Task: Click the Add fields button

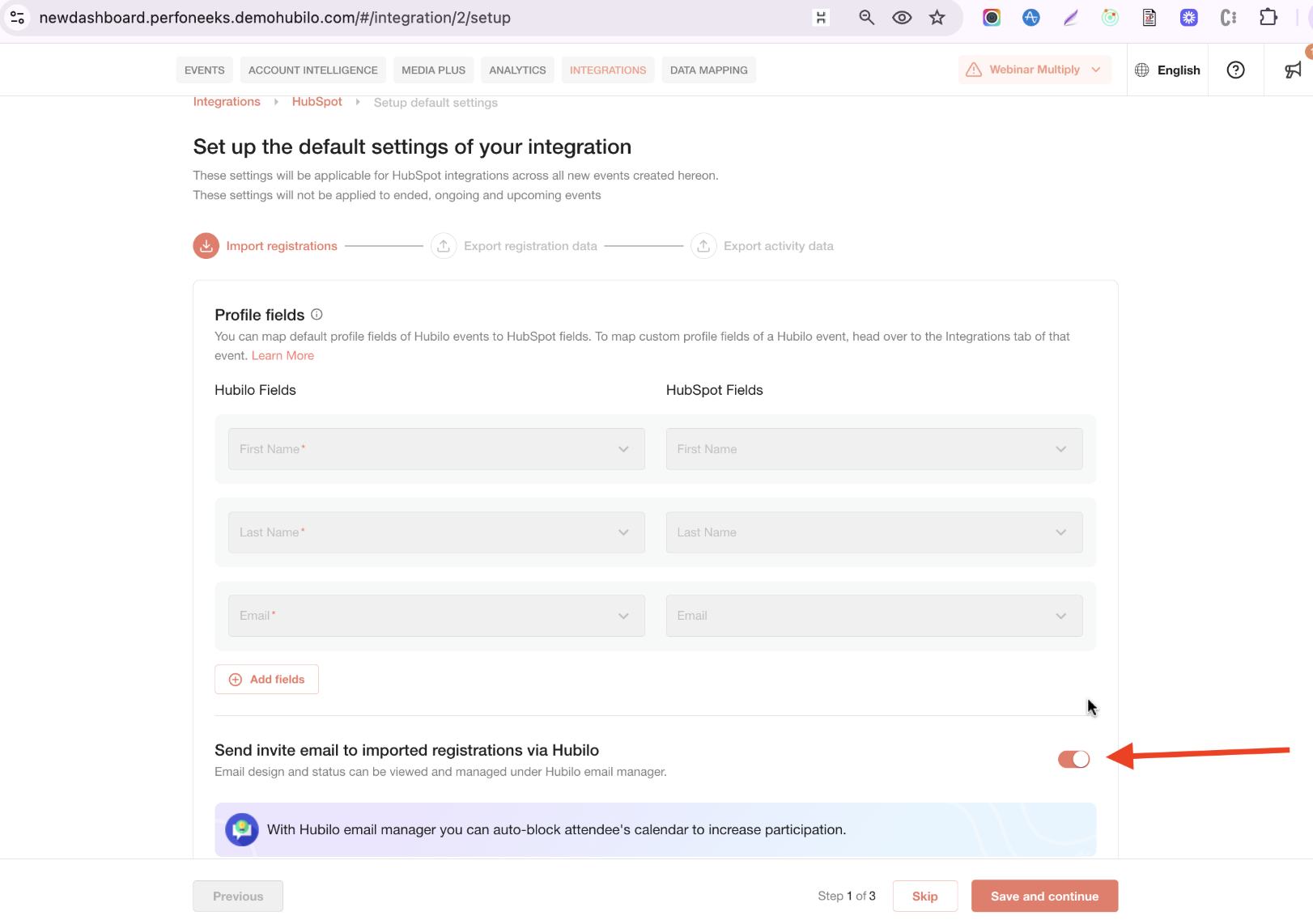Action: [266, 680]
